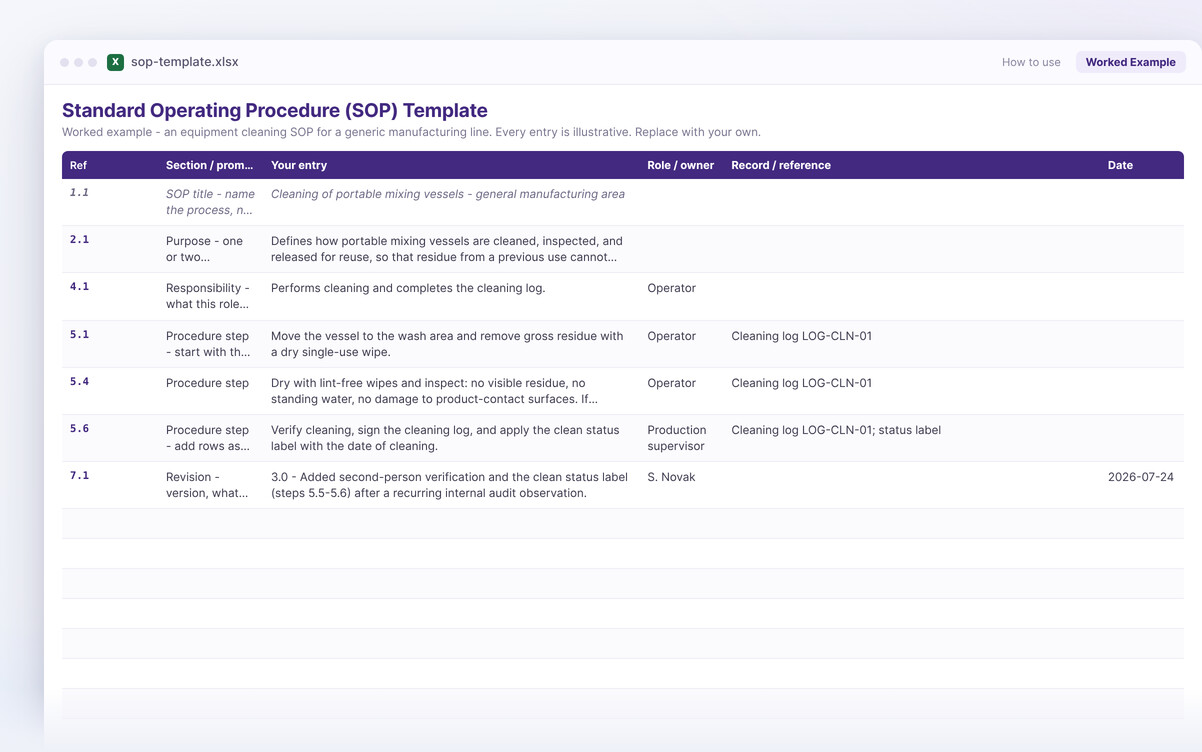The height and width of the screenshot is (752, 1202).
Task: Click the Your entry column header
Action: click(x=299, y=165)
